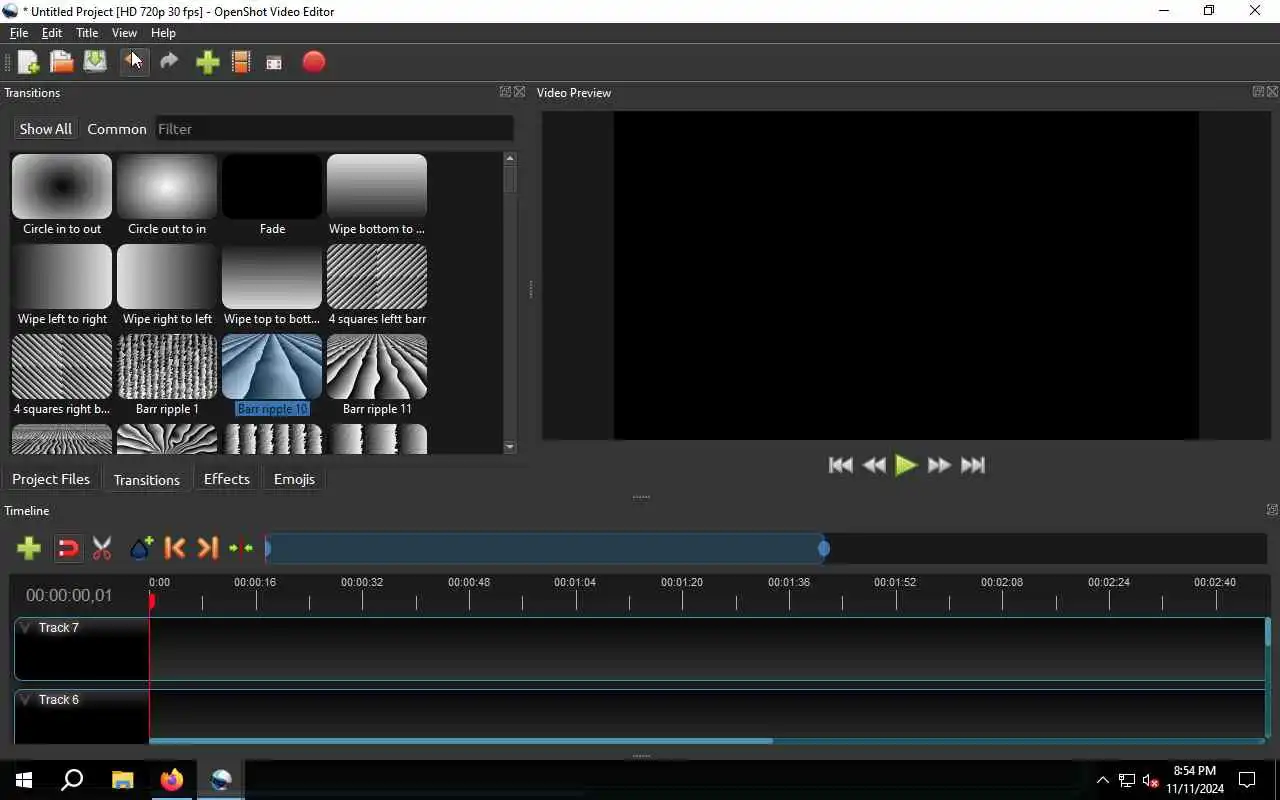
Task: Play the video preview
Action: pos(906,465)
